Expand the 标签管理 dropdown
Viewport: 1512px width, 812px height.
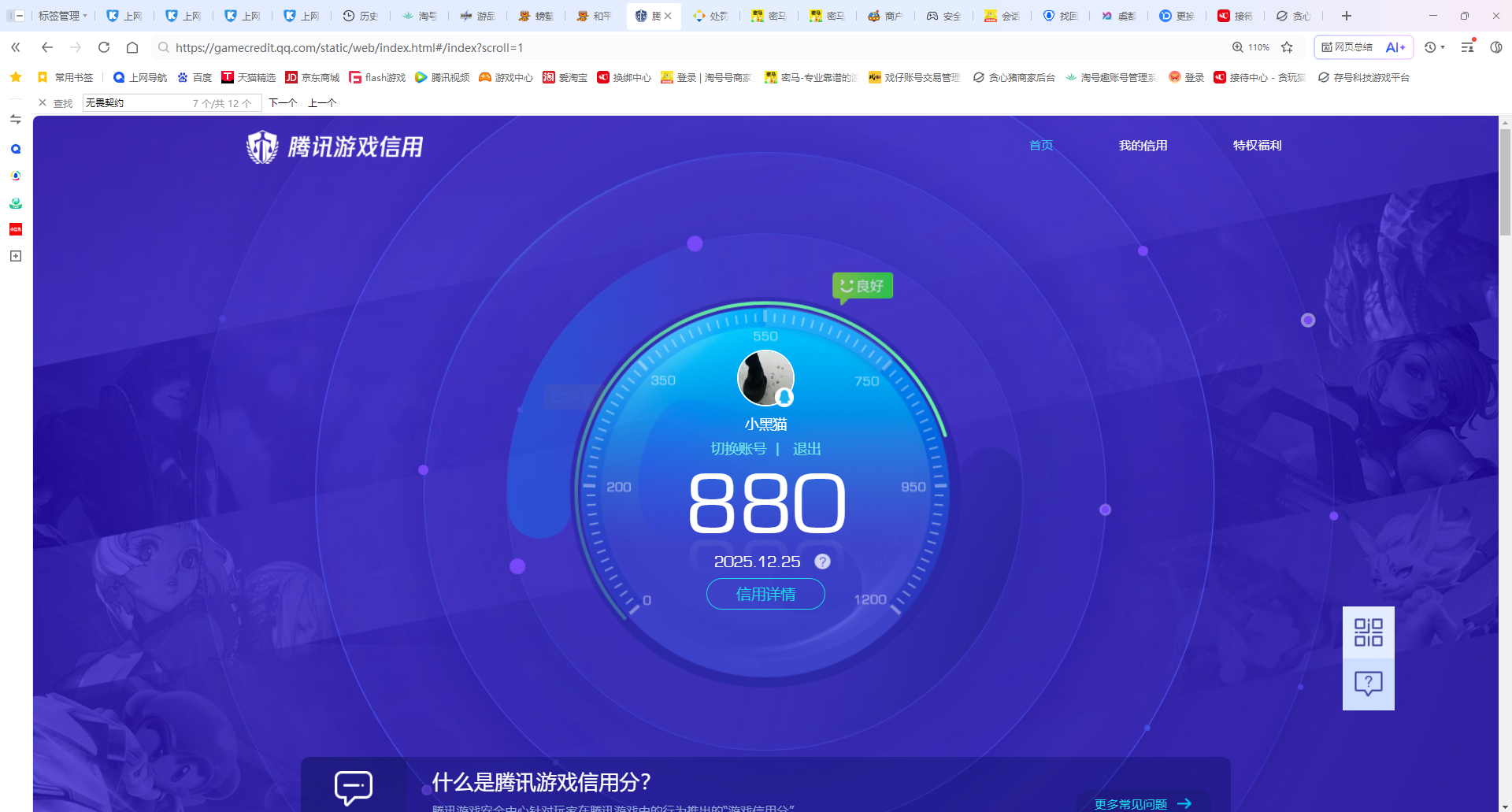[x=61, y=16]
